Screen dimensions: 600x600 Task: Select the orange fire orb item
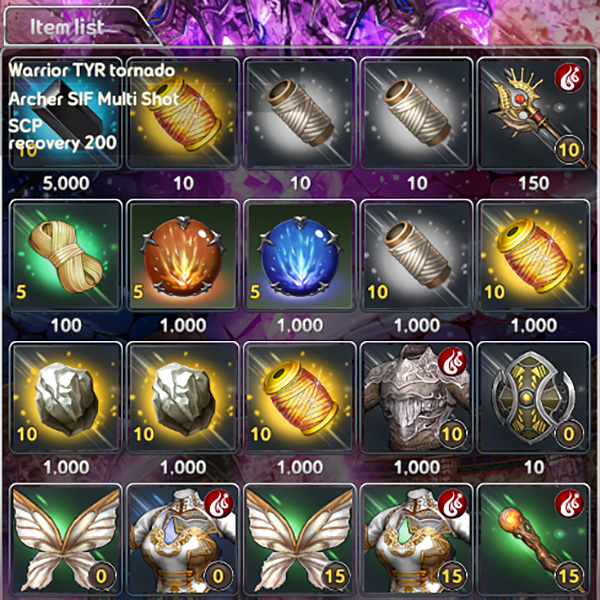tap(183, 255)
